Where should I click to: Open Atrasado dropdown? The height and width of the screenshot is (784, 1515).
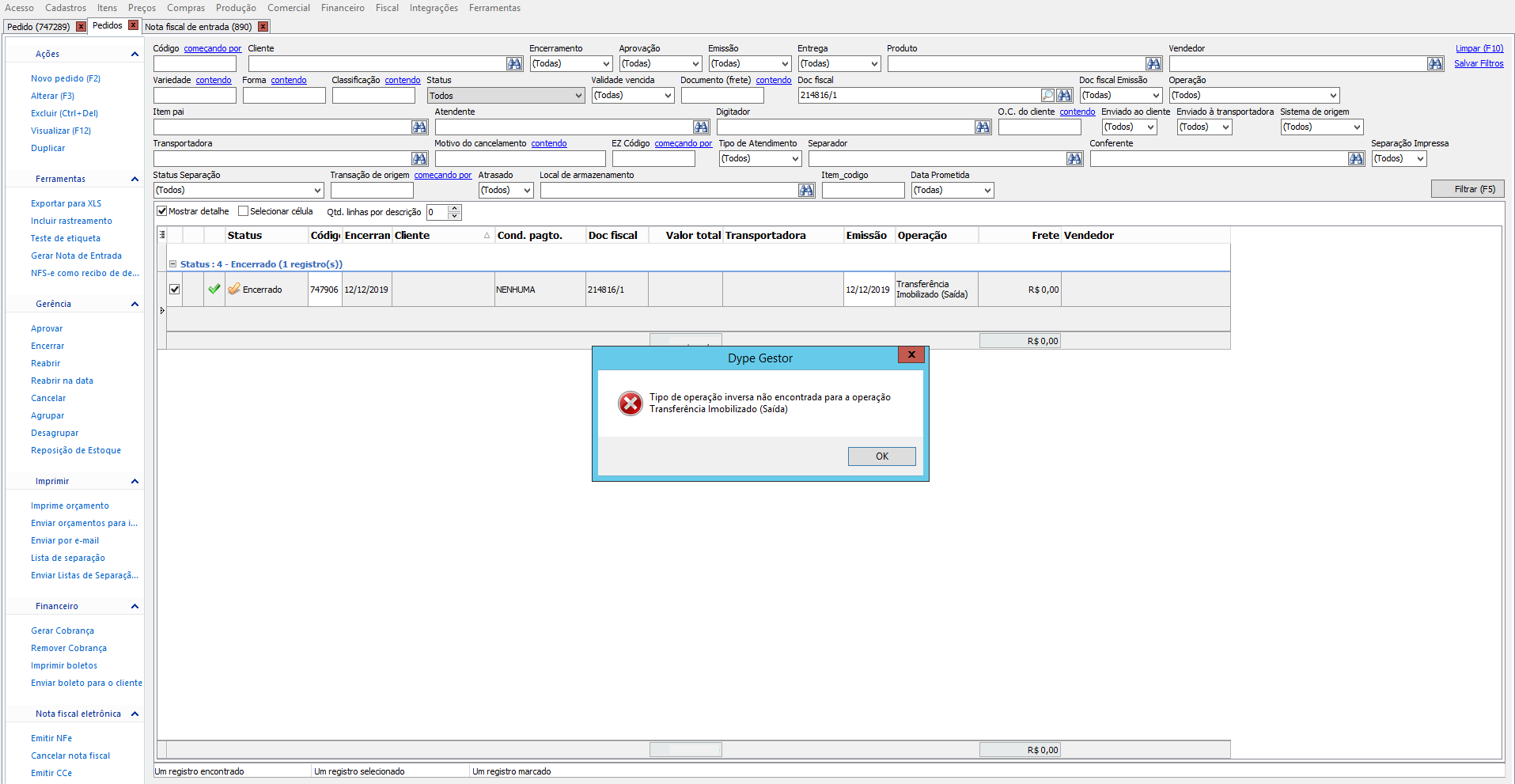click(506, 190)
